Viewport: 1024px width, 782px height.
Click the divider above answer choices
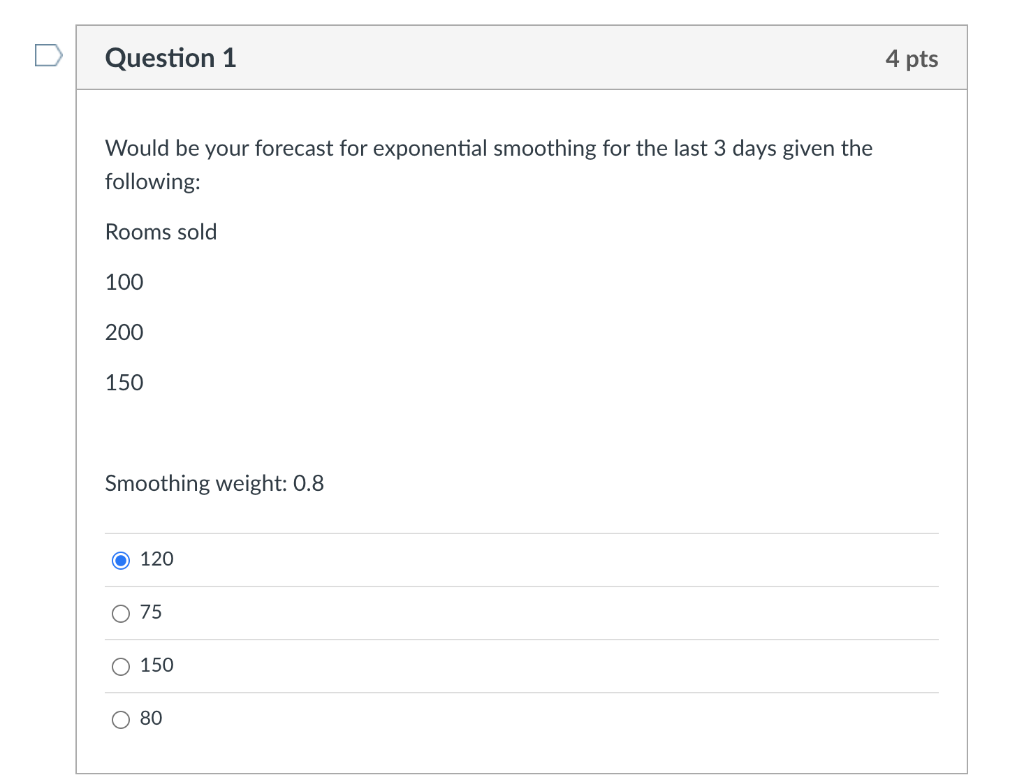click(x=521, y=533)
